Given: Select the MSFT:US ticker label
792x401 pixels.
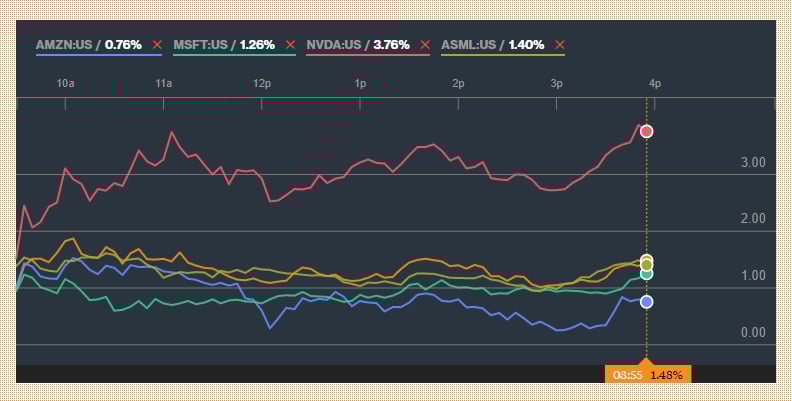Looking at the screenshot, I should [201, 45].
